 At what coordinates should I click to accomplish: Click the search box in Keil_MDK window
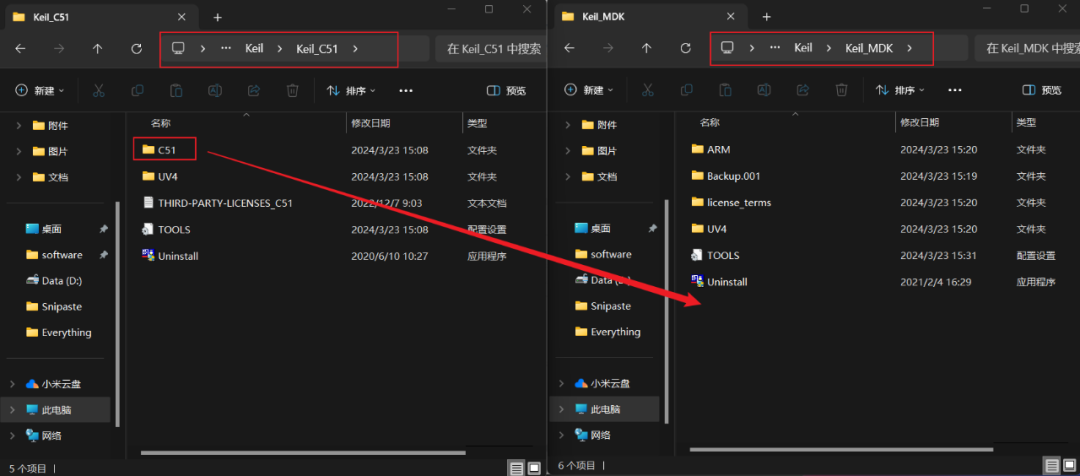coord(1028,48)
